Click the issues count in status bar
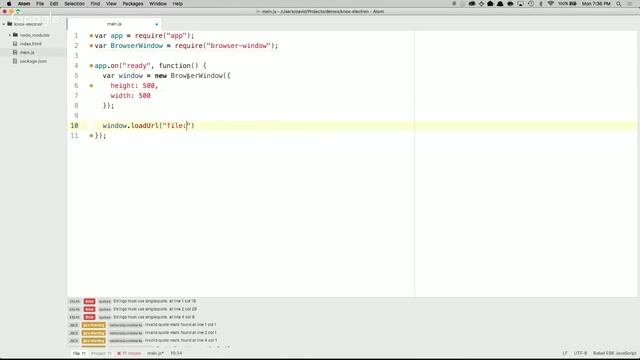This screenshot has height=360, width=640. tap(129, 353)
